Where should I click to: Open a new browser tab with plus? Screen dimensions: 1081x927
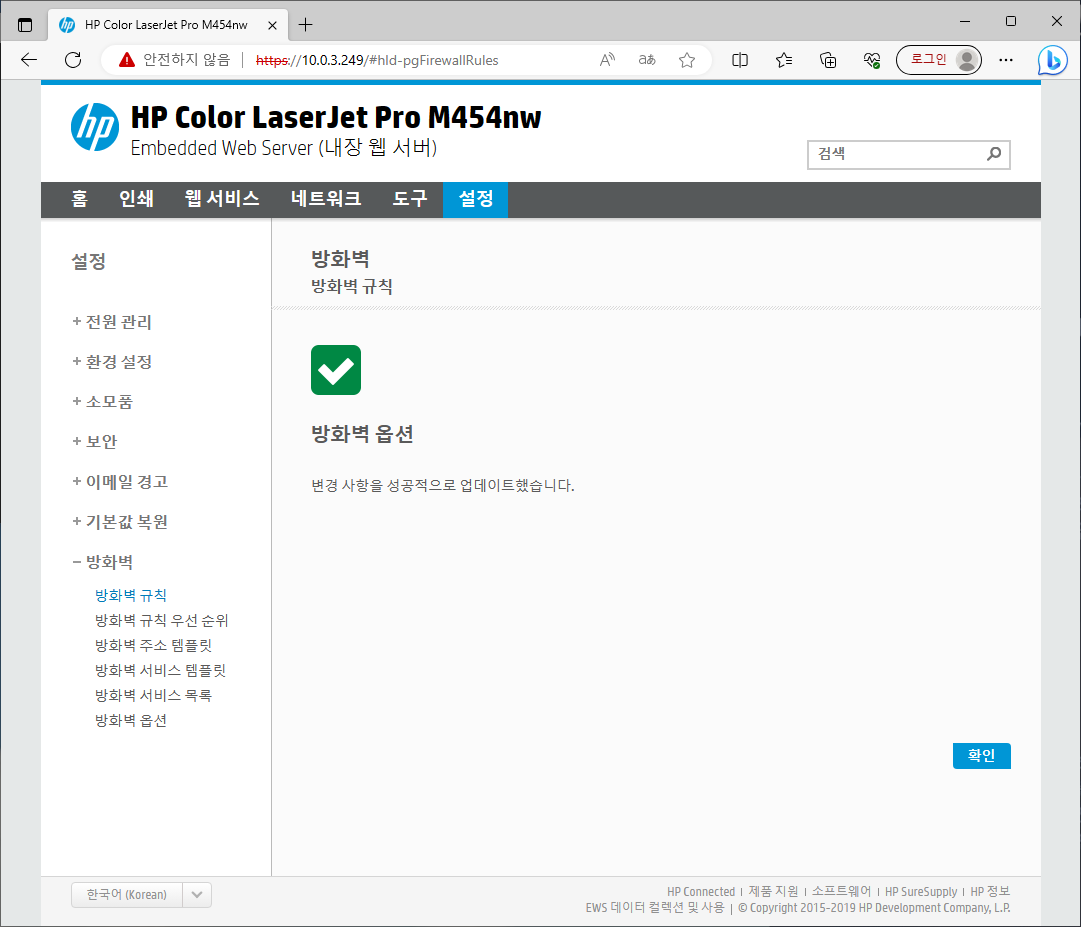(305, 25)
